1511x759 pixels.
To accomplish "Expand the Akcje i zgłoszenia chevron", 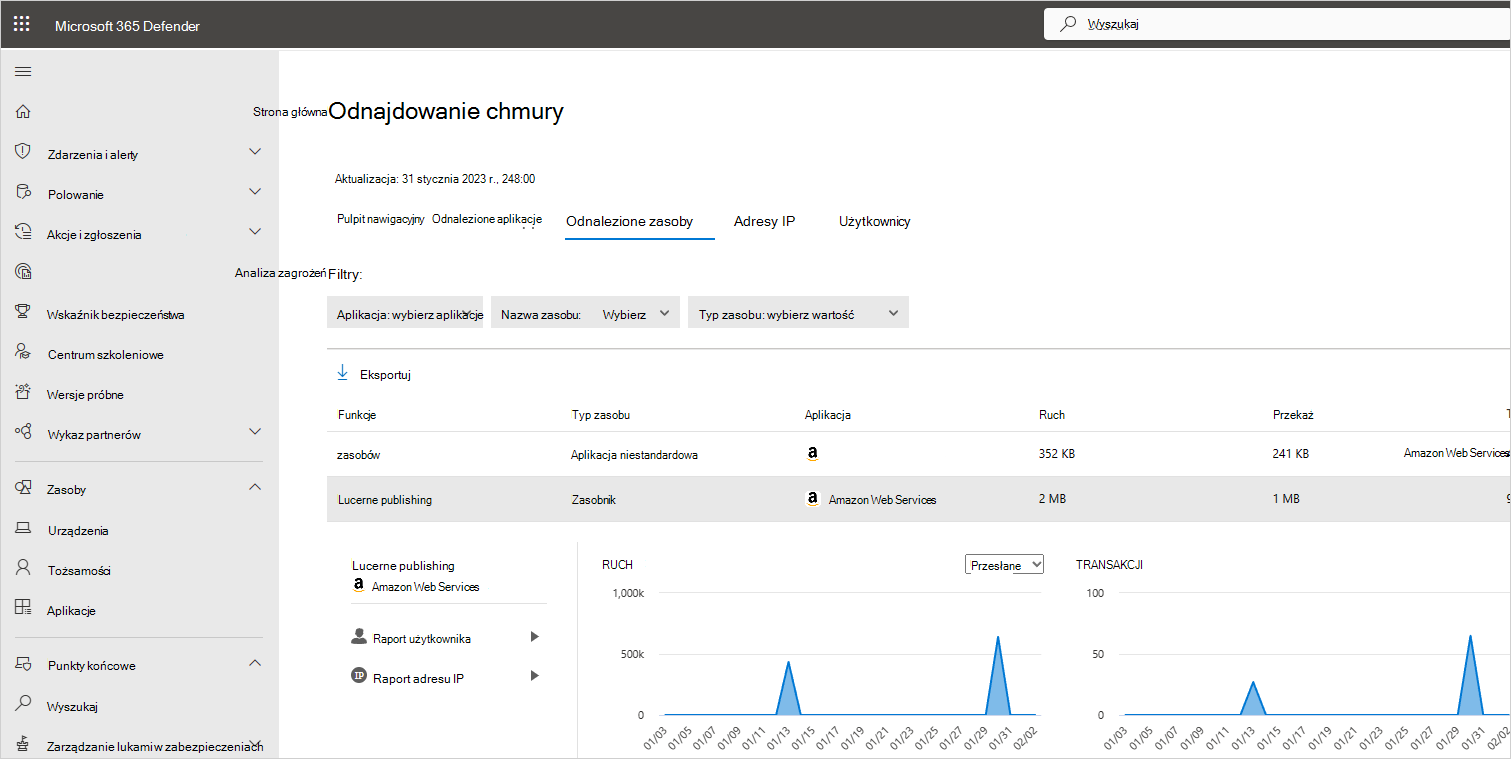I will (255, 232).
